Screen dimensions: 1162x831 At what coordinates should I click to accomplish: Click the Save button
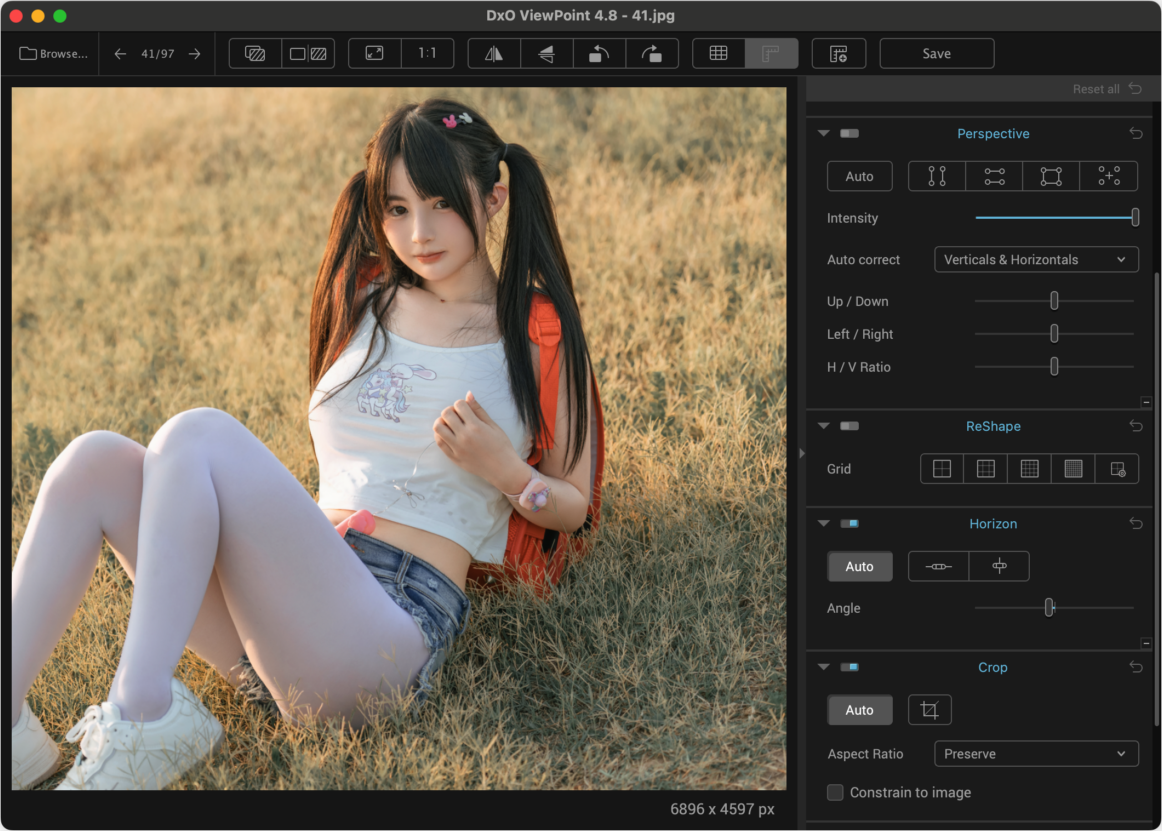click(937, 53)
